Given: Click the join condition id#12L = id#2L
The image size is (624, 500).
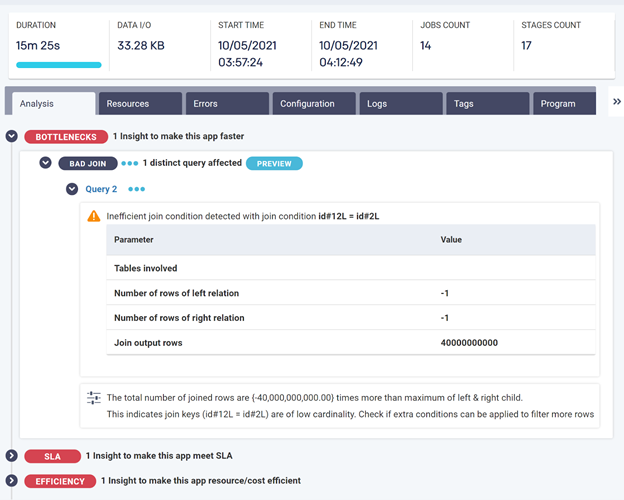Looking at the screenshot, I should tap(348, 216).
